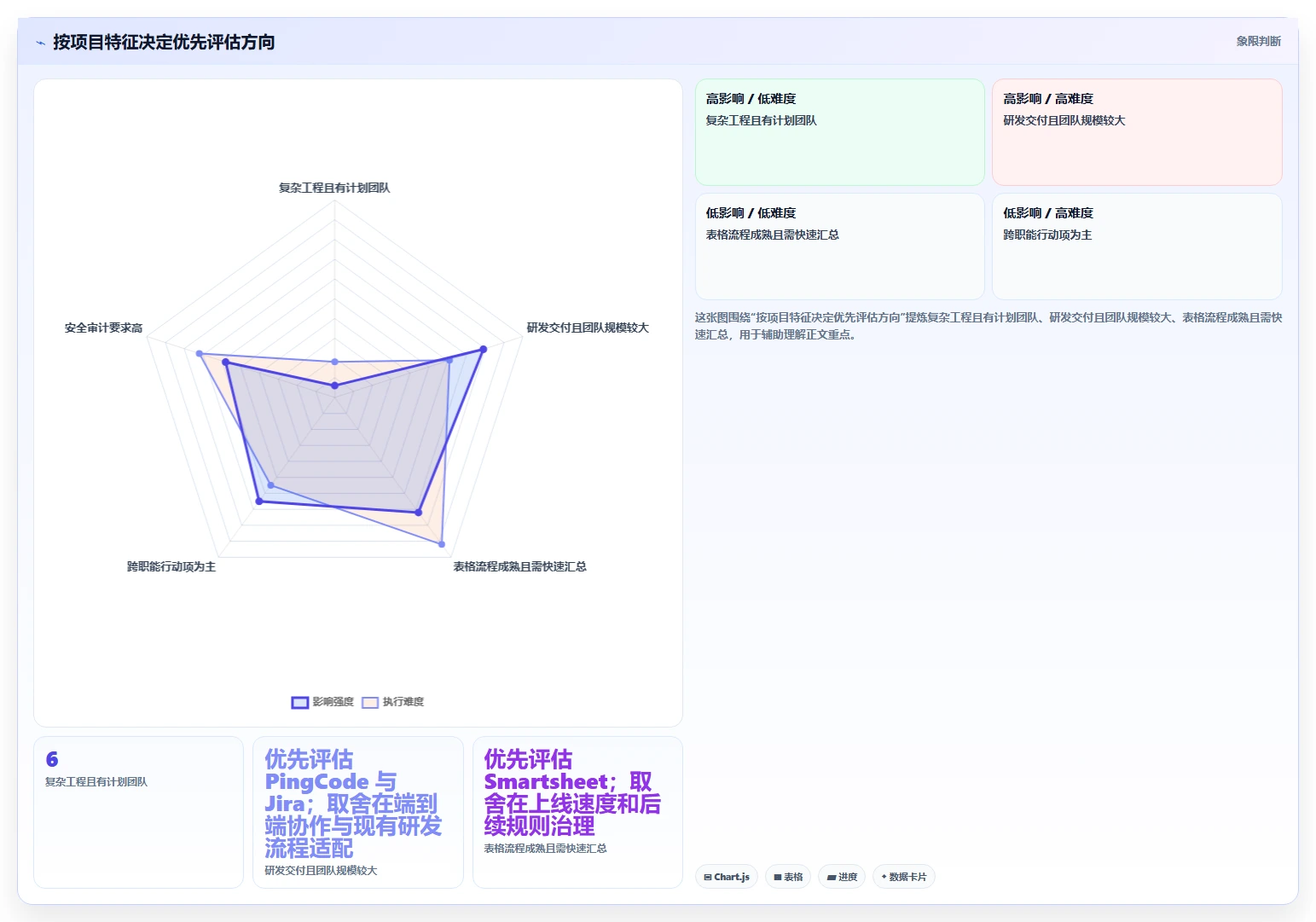Toggle 影响强度 dataset in chart legend
This screenshot has width=1316, height=922.
[322, 702]
